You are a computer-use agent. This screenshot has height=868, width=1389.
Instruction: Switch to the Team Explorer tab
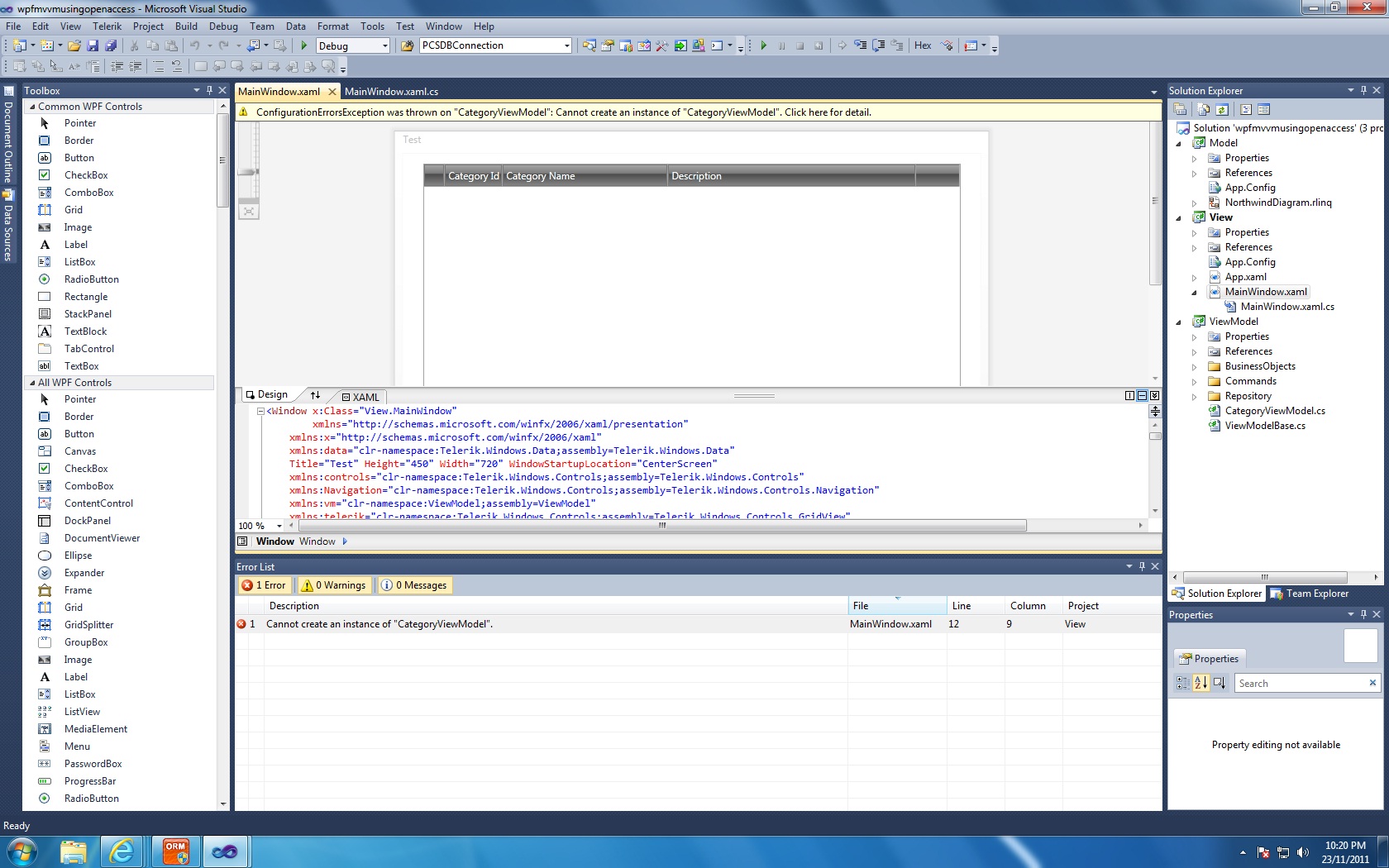click(x=1310, y=594)
